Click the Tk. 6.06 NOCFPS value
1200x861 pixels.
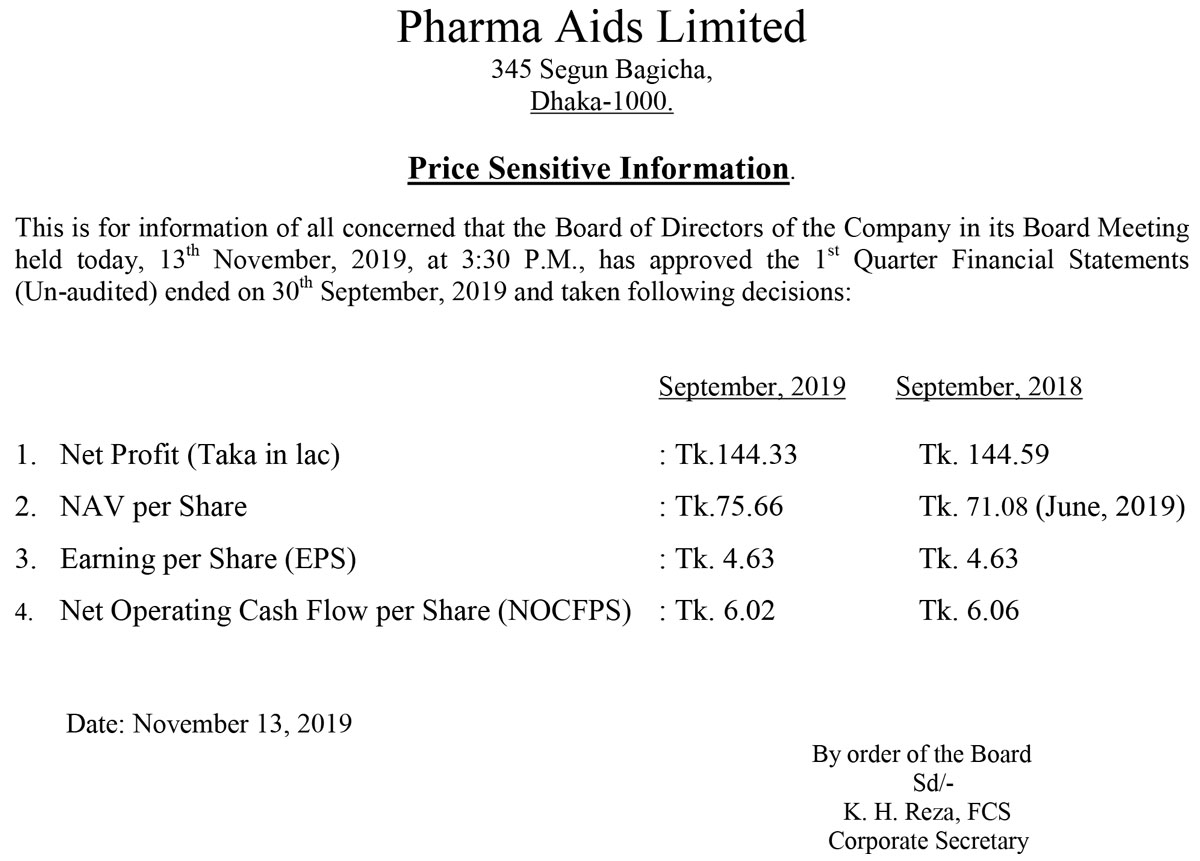tap(968, 610)
